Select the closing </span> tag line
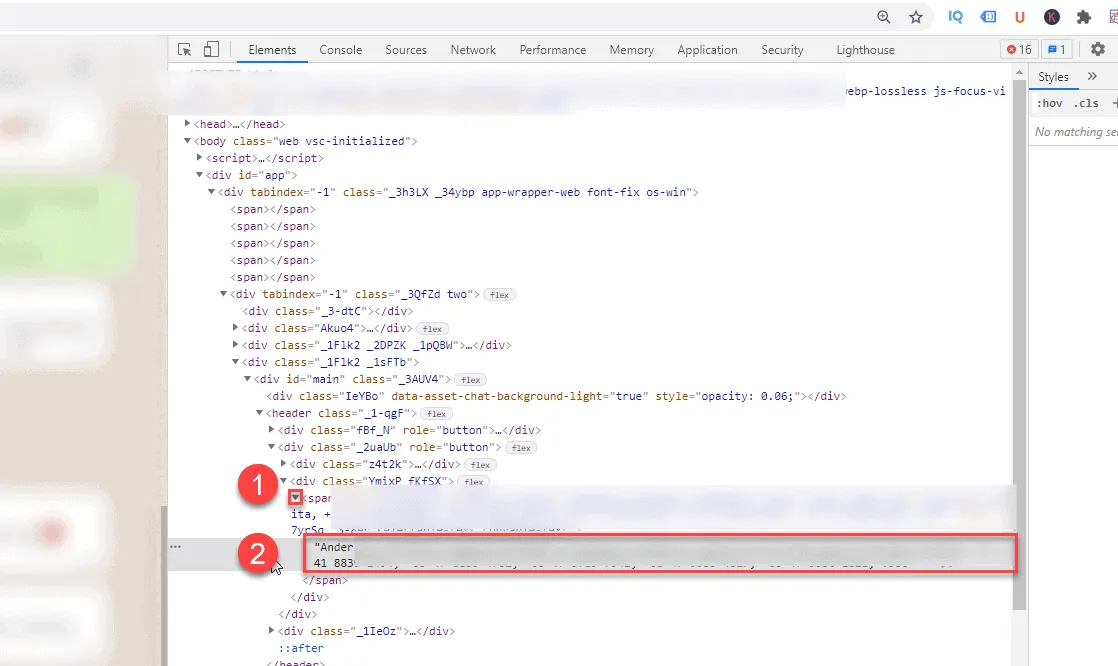 (325, 580)
